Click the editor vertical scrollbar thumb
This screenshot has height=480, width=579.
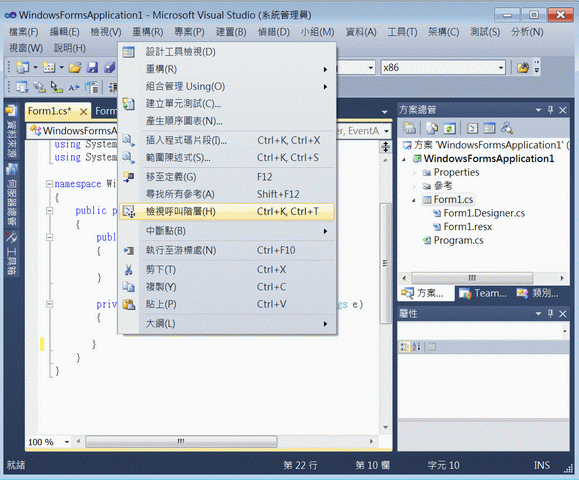coord(386,263)
